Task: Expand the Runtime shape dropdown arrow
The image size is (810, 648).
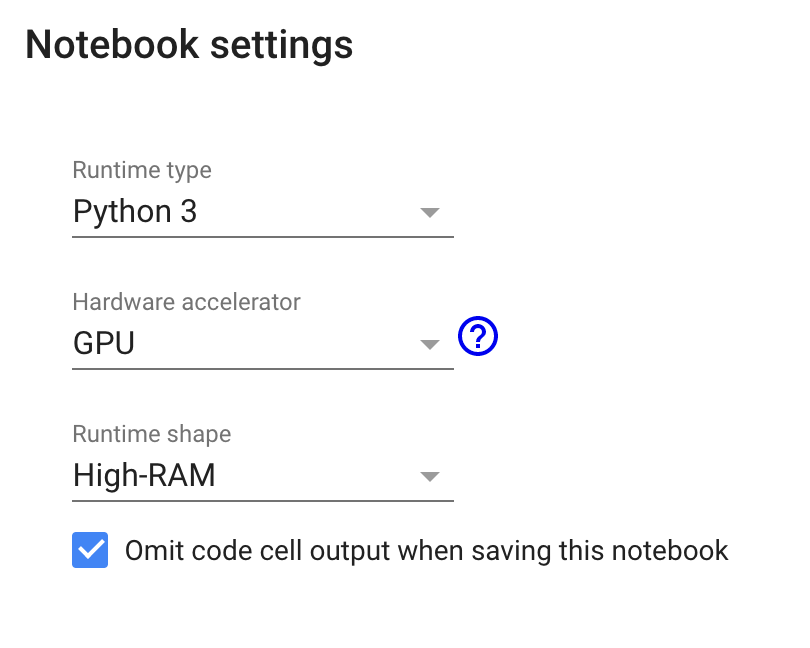Action: tap(430, 476)
